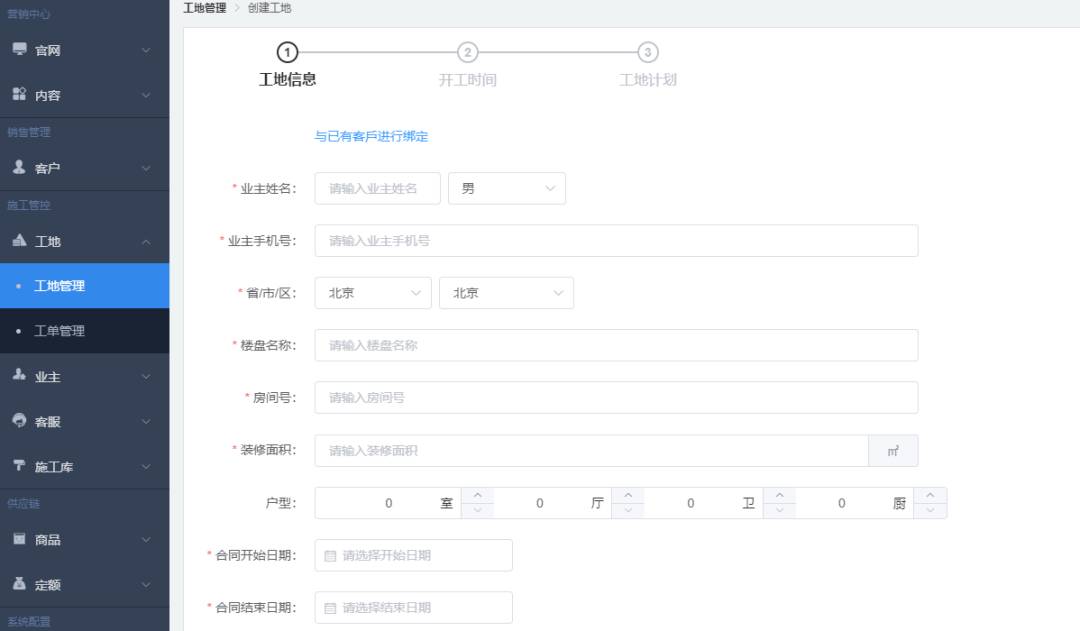1080x631 pixels.
Task: Click the 定额 icon in sidebar
Action: point(19,583)
